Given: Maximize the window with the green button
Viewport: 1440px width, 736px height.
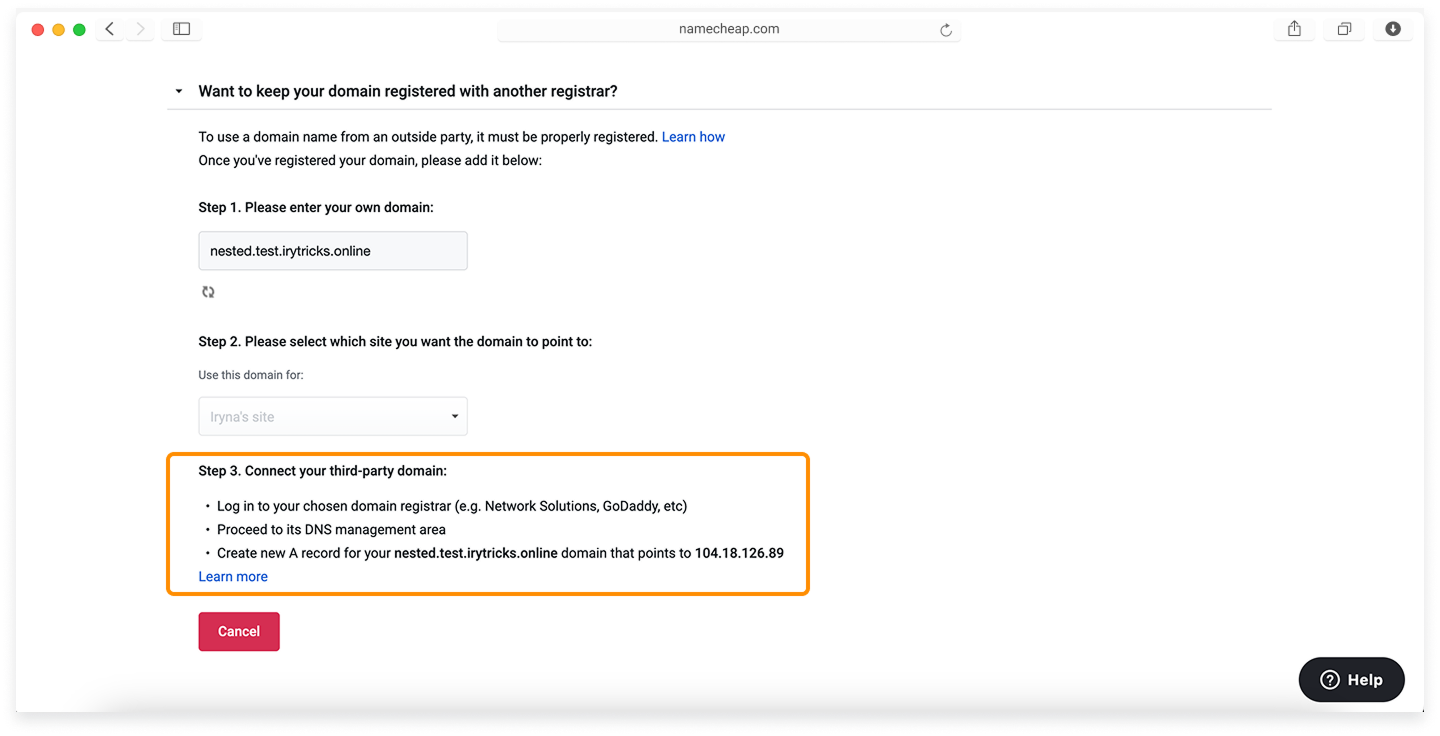Looking at the screenshot, I should click(79, 30).
